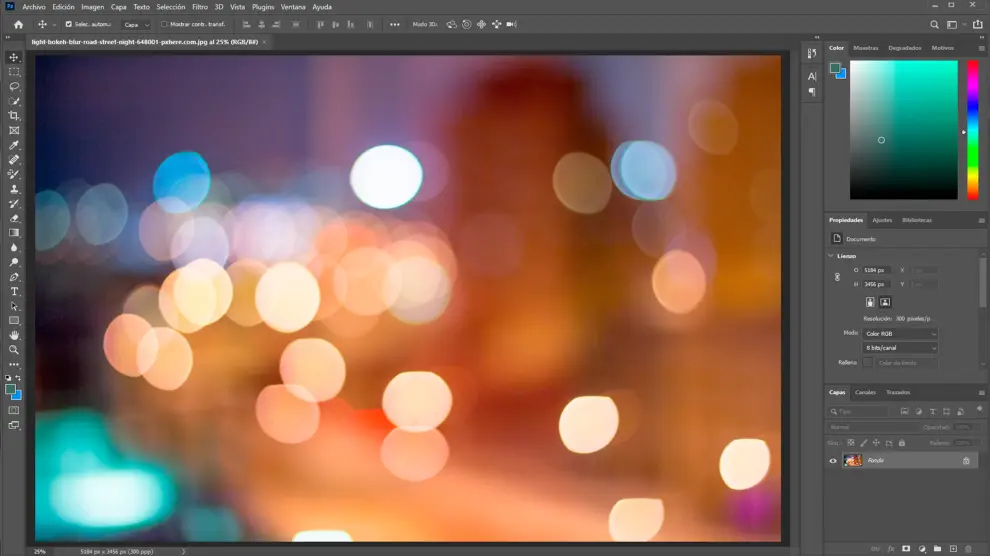Choose the Lasso tool

click(x=14, y=87)
